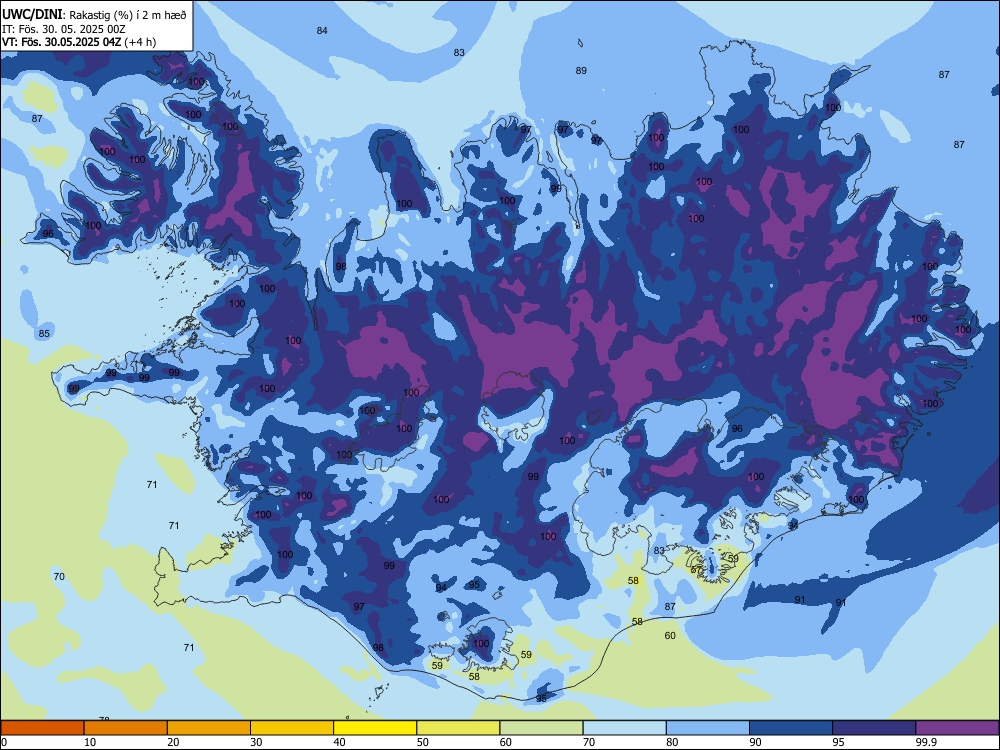Click the UWC/DINI title text
The image size is (1000, 750).
click(x=33, y=15)
